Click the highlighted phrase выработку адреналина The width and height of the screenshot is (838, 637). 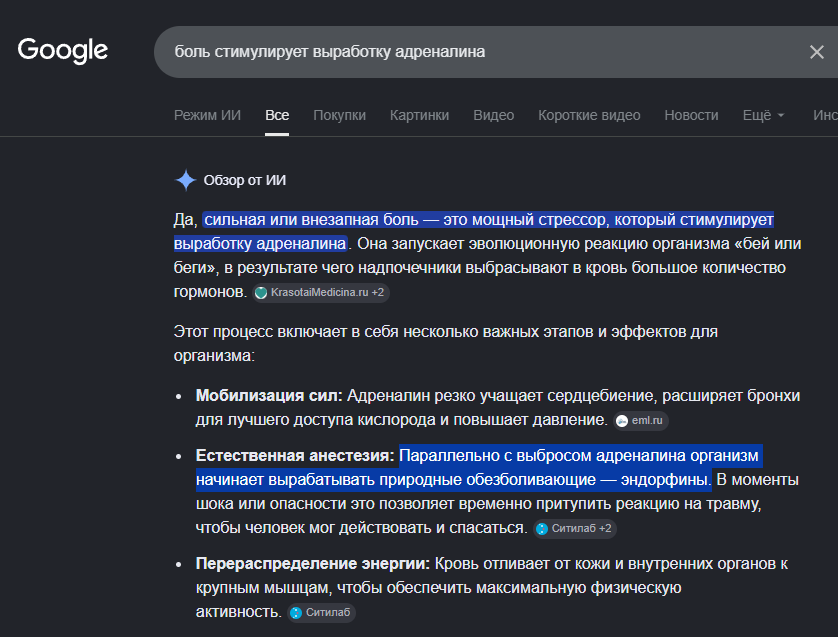(x=260, y=244)
